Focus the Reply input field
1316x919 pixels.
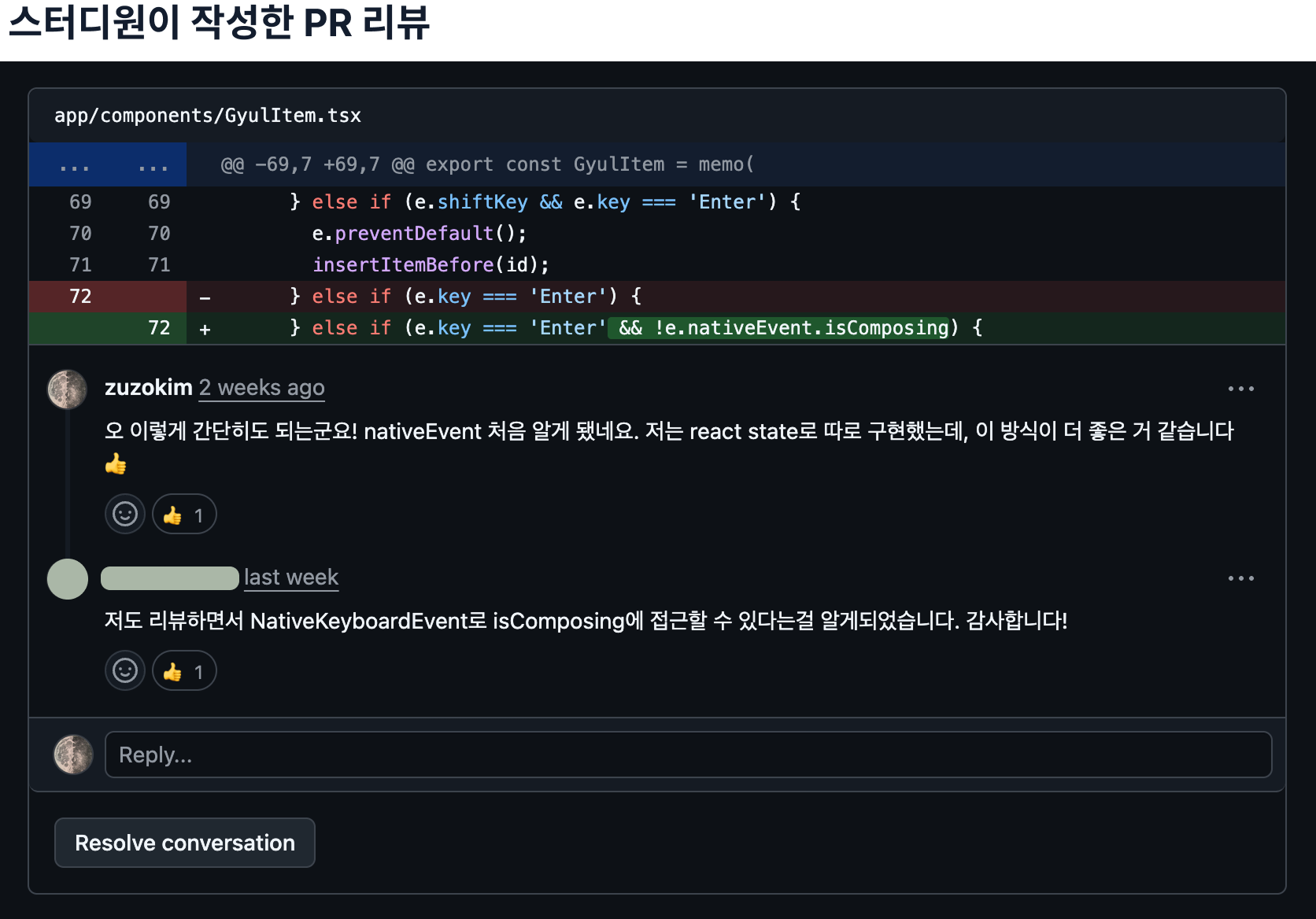(689, 755)
